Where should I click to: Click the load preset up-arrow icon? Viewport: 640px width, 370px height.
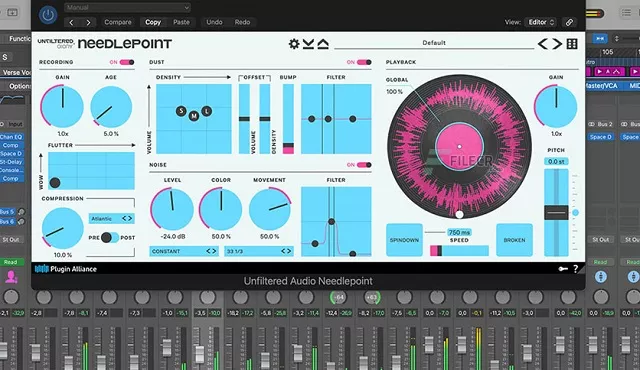[x=323, y=44]
